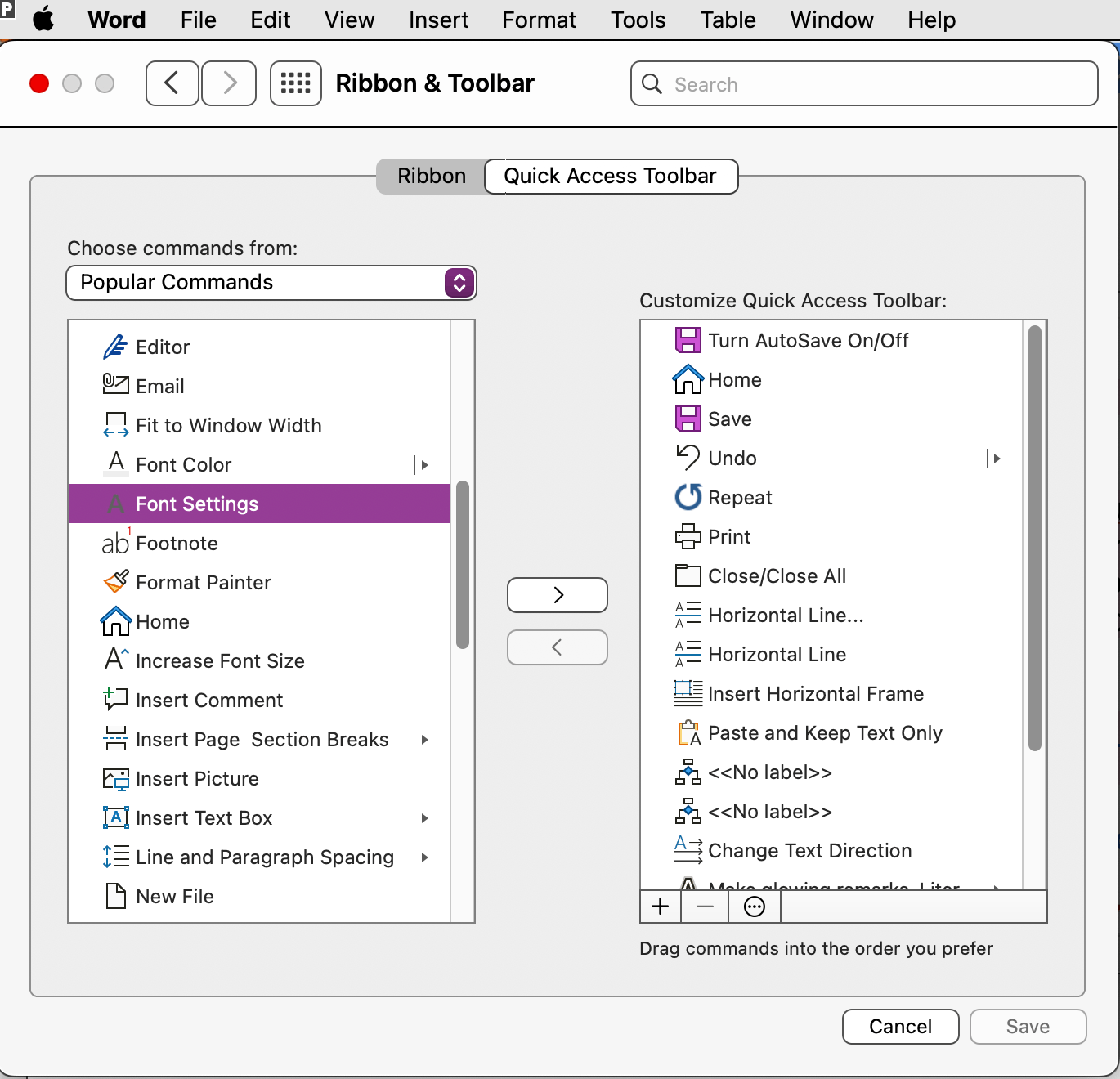Click the Home icon in the Quick Access list
This screenshot has height=1079, width=1120.
(688, 378)
